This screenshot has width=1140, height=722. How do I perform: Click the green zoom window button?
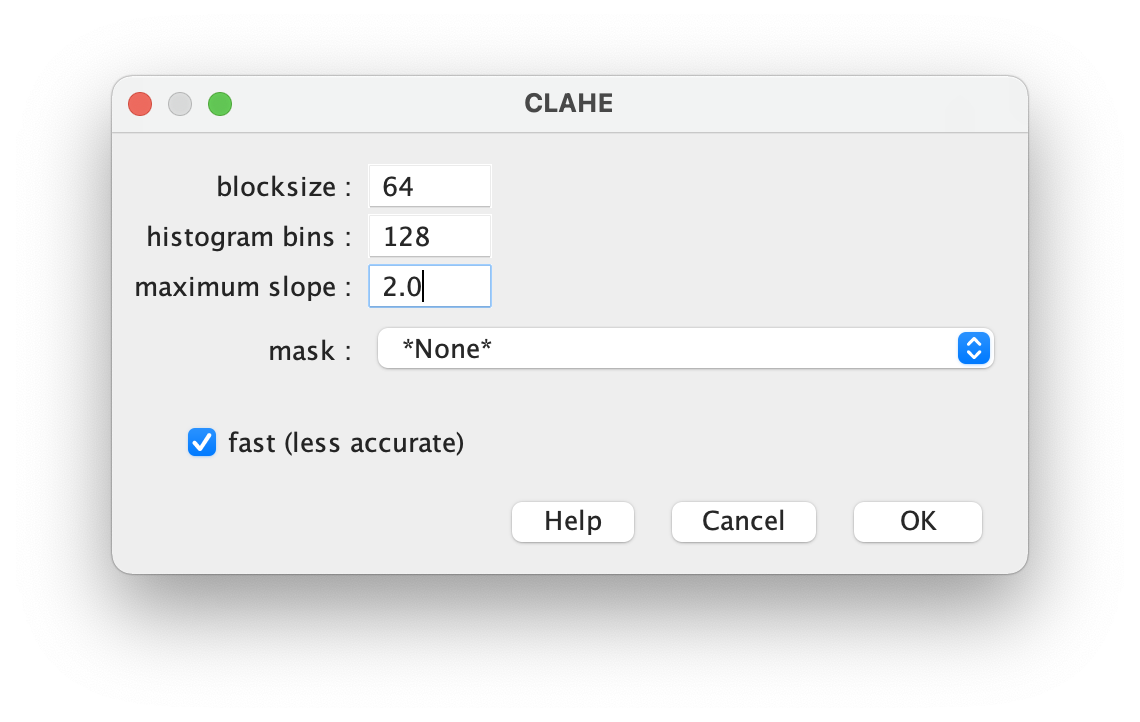pyautogui.click(x=220, y=104)
